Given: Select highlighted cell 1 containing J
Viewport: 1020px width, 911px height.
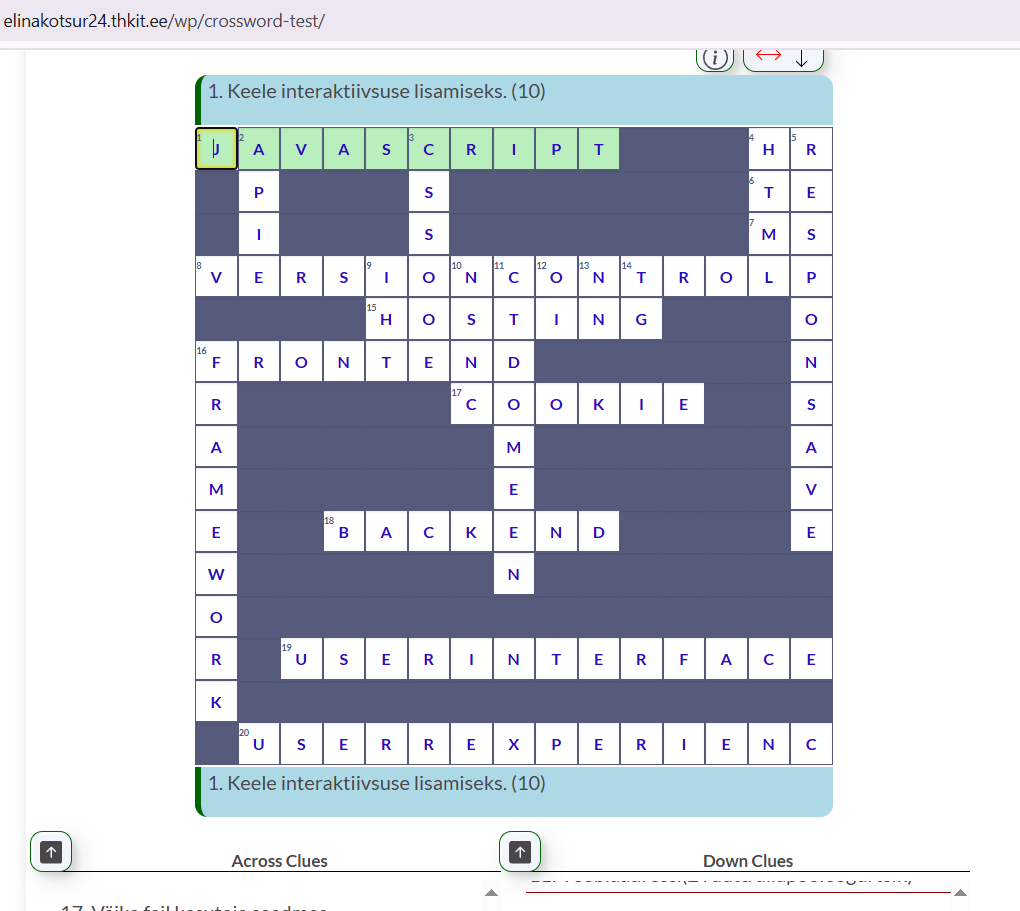Looking at the screenshot, I should (216, 149).
